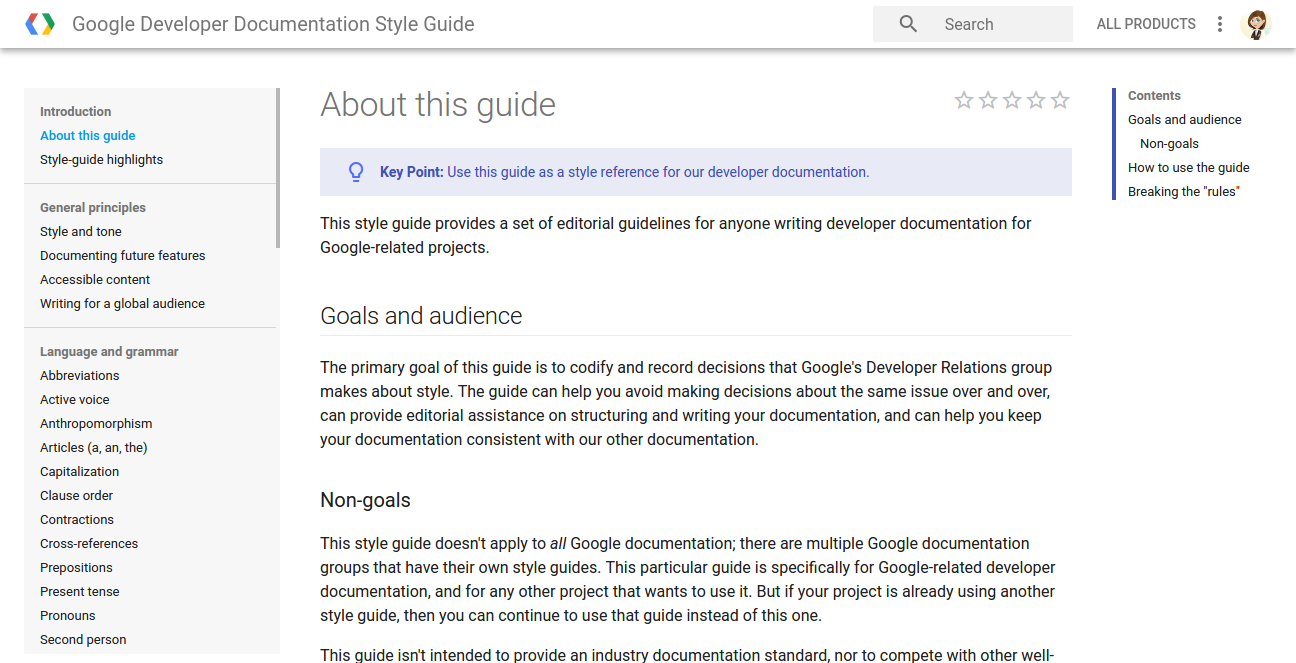
Task: Open the user avatar account menu
Action: (x=1256, y=24)
